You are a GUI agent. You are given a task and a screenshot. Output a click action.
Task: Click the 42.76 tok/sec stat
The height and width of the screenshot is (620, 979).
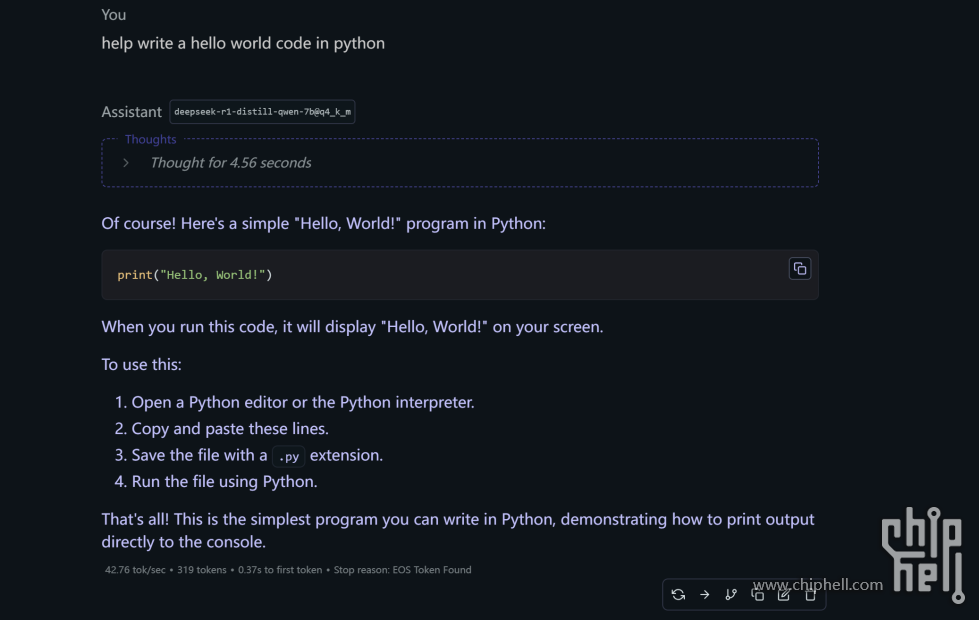tap(137, 570)
